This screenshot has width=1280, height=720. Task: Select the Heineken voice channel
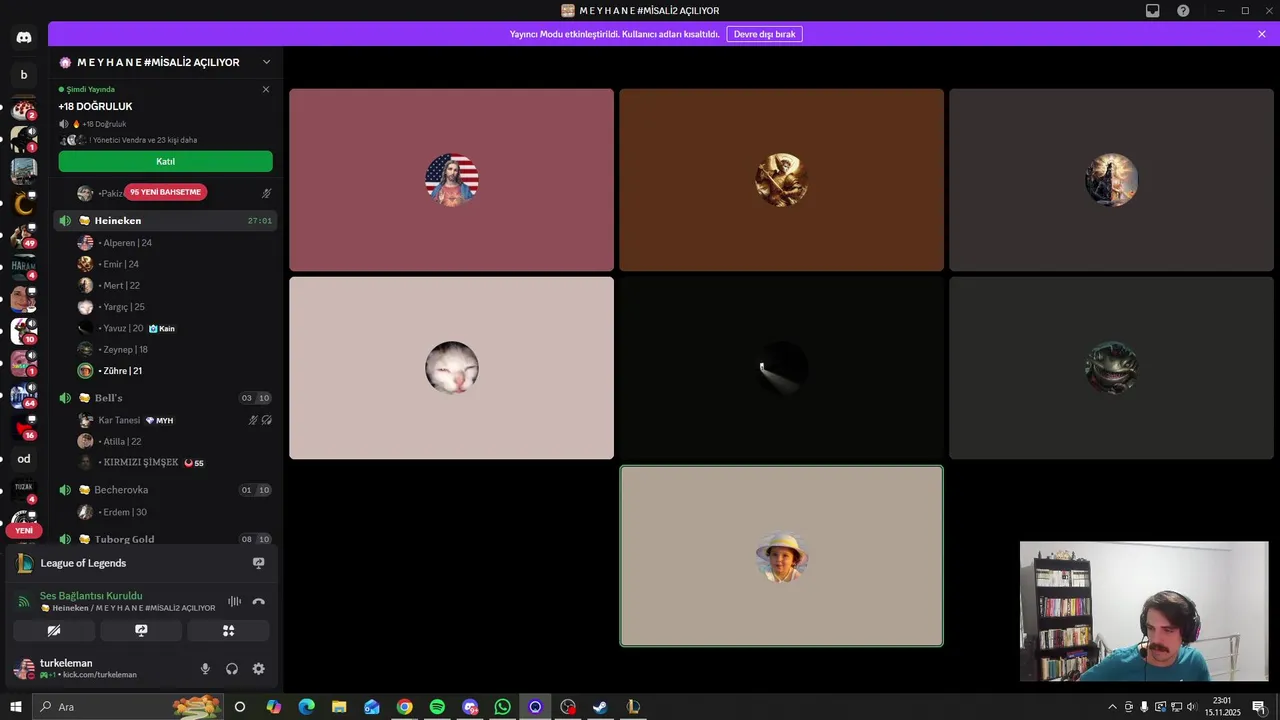click(x=165, y=221)
